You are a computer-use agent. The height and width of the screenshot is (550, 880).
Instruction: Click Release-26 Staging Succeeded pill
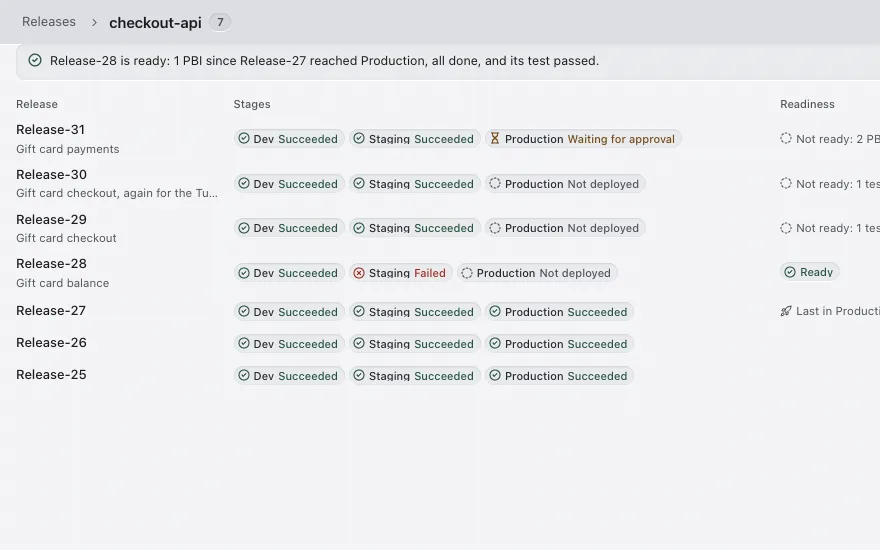point(414,343)
